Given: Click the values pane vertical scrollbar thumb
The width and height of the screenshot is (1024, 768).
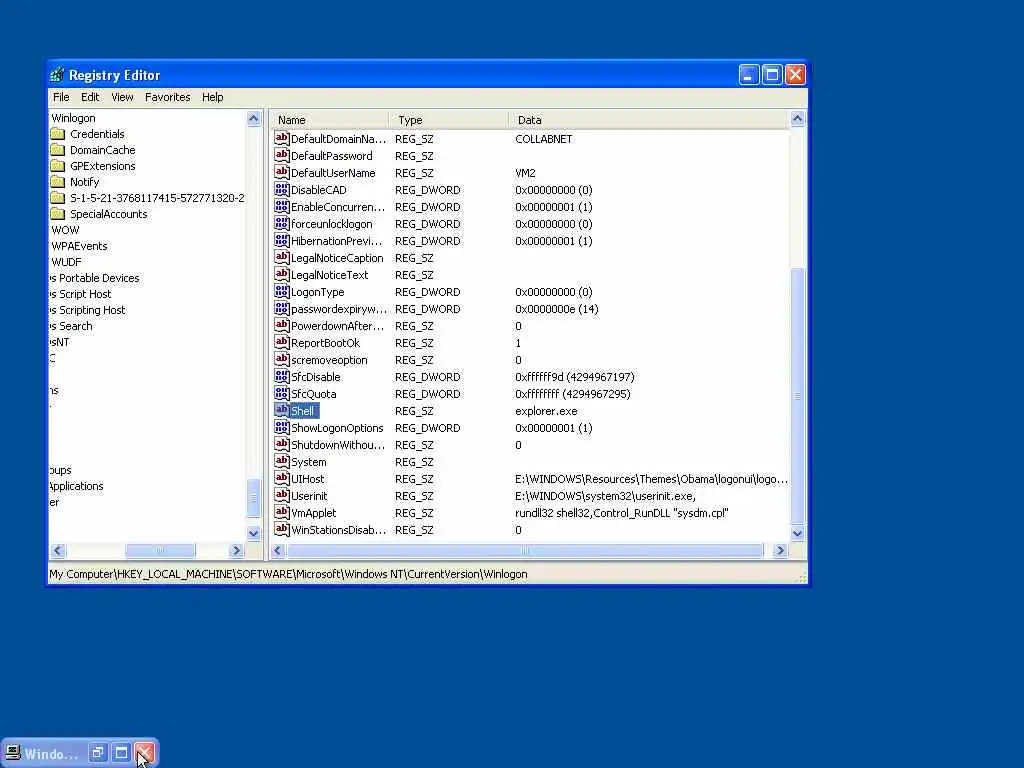Looking at the screenshot, I should (x=797, y=396).
